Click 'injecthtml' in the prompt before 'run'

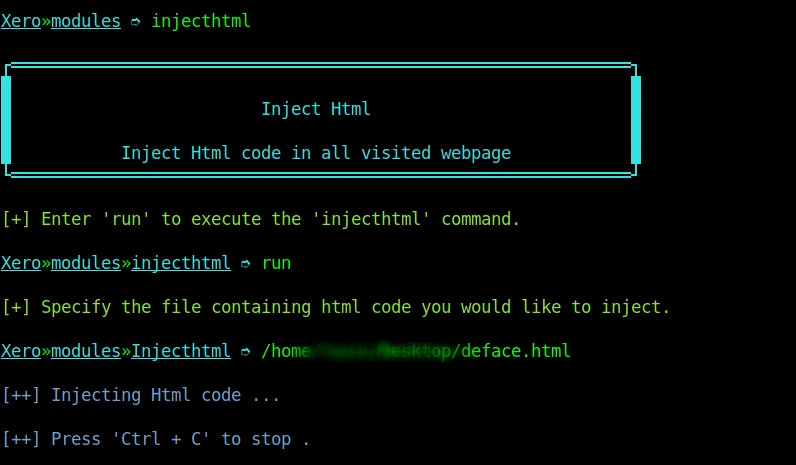coord(181,263)
